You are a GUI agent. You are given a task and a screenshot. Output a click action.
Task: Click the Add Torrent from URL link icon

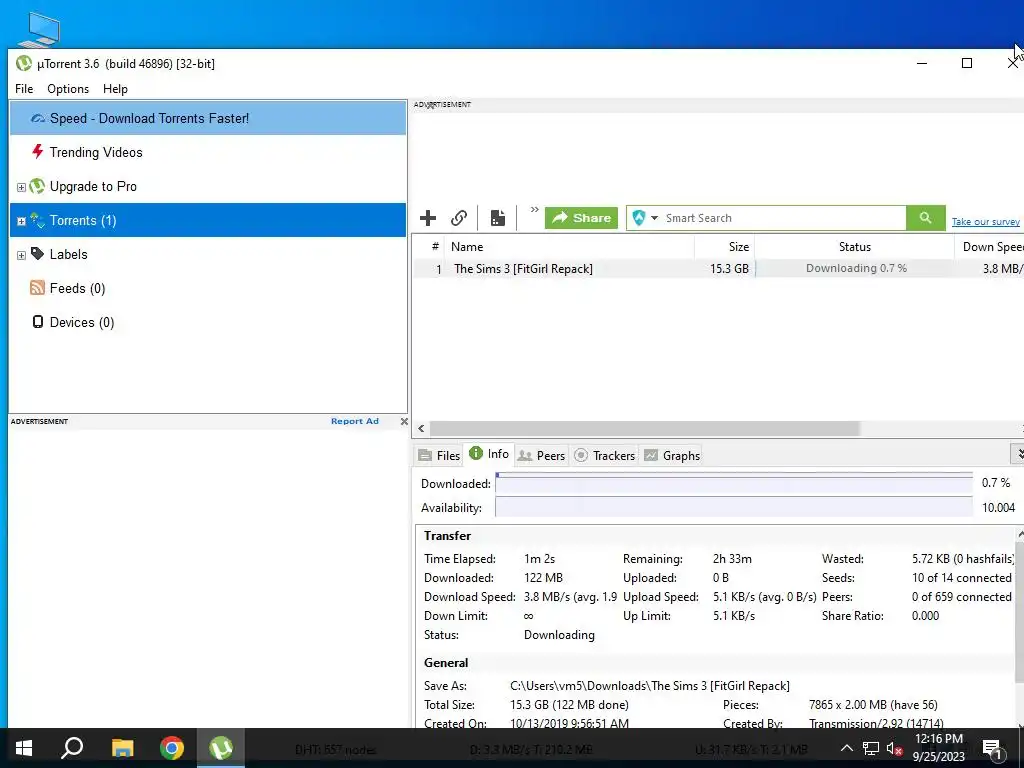[459, 218]
